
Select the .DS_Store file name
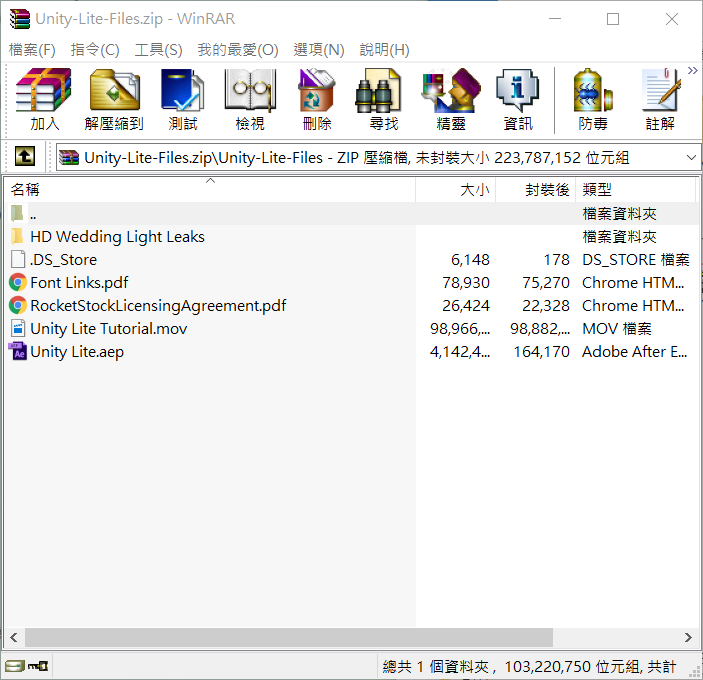coord(63,260)
